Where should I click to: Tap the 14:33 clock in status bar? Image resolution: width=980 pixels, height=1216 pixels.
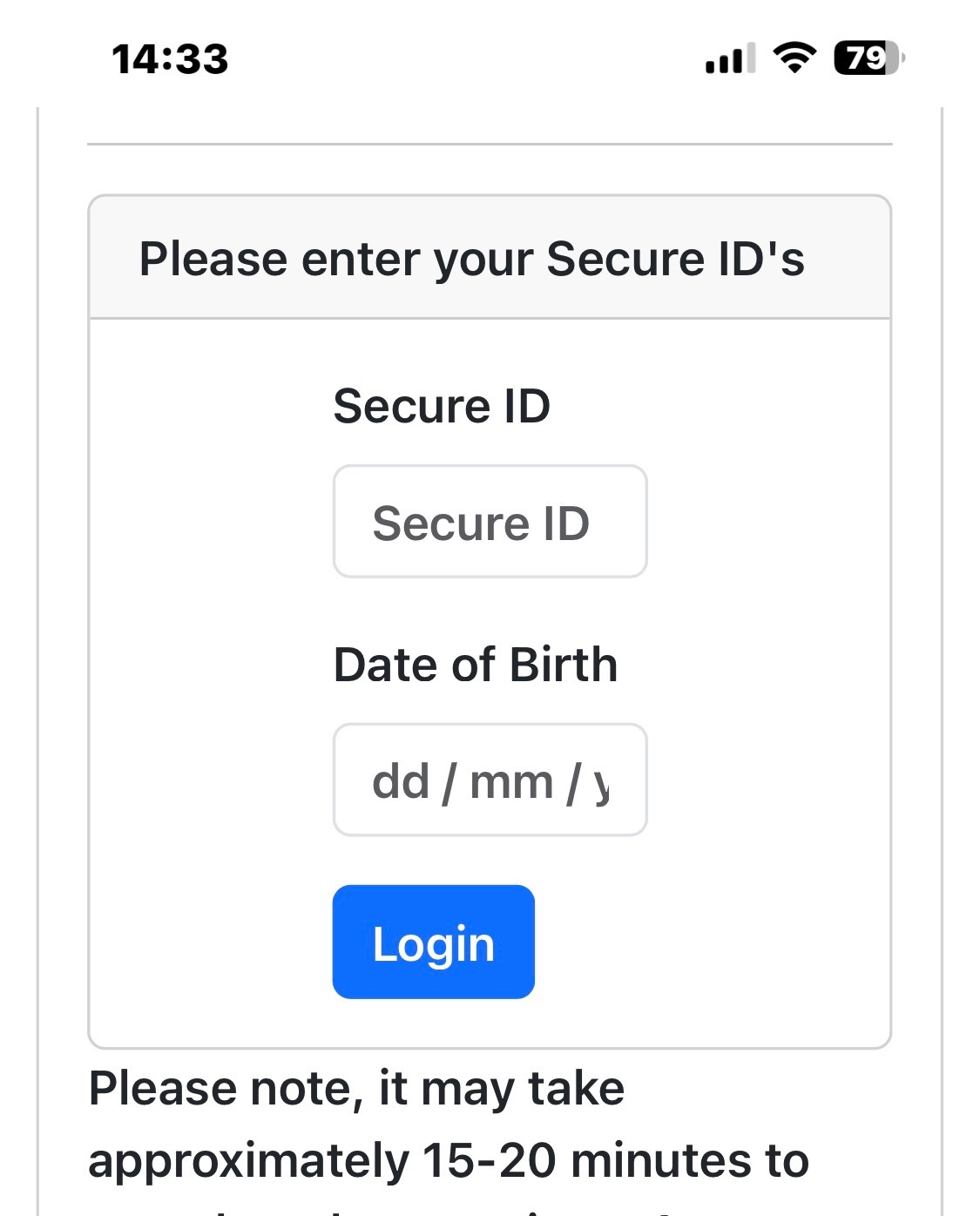point(170,59)
